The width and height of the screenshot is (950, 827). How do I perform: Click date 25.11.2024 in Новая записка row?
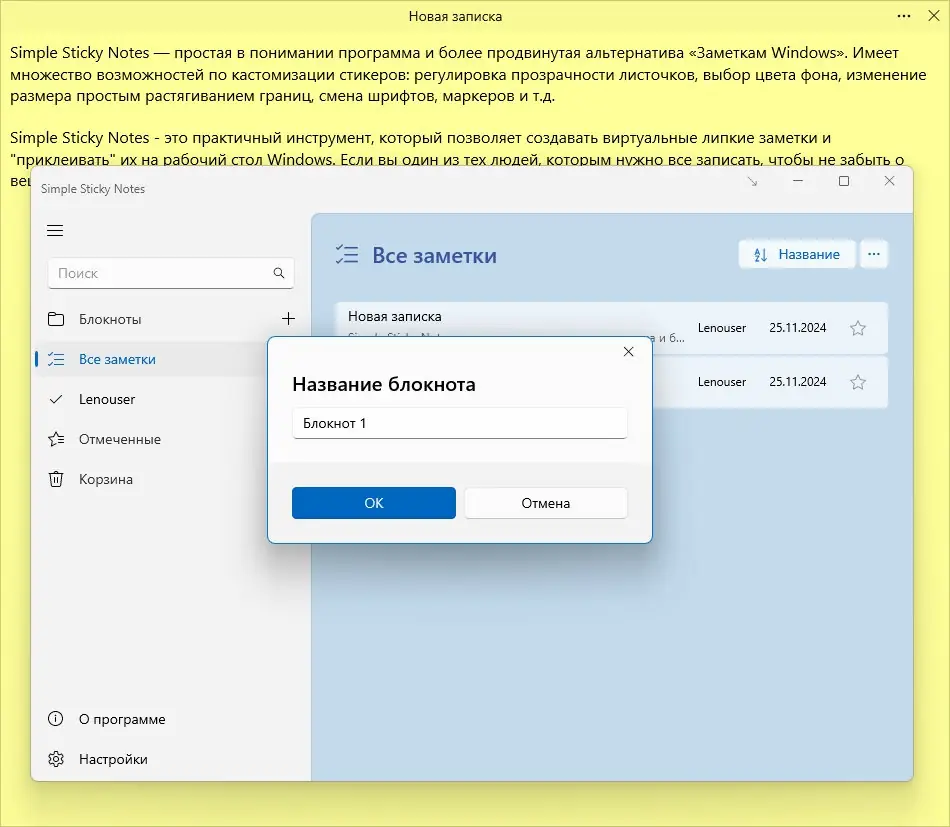[x=798, y=328]
